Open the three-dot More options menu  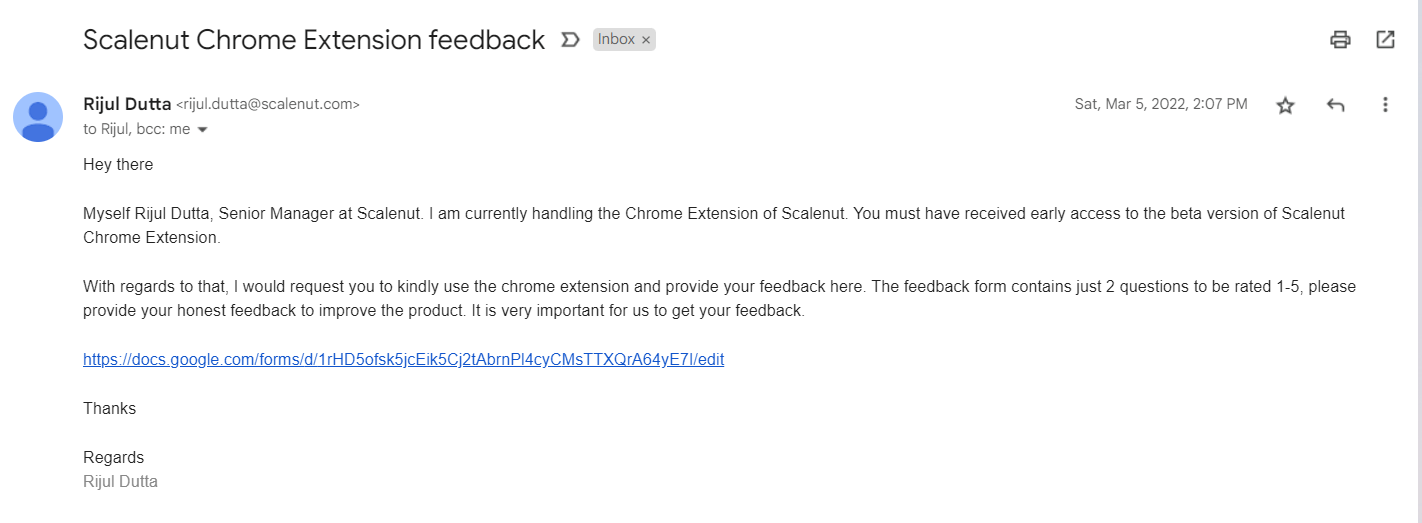click(1385, 105)
